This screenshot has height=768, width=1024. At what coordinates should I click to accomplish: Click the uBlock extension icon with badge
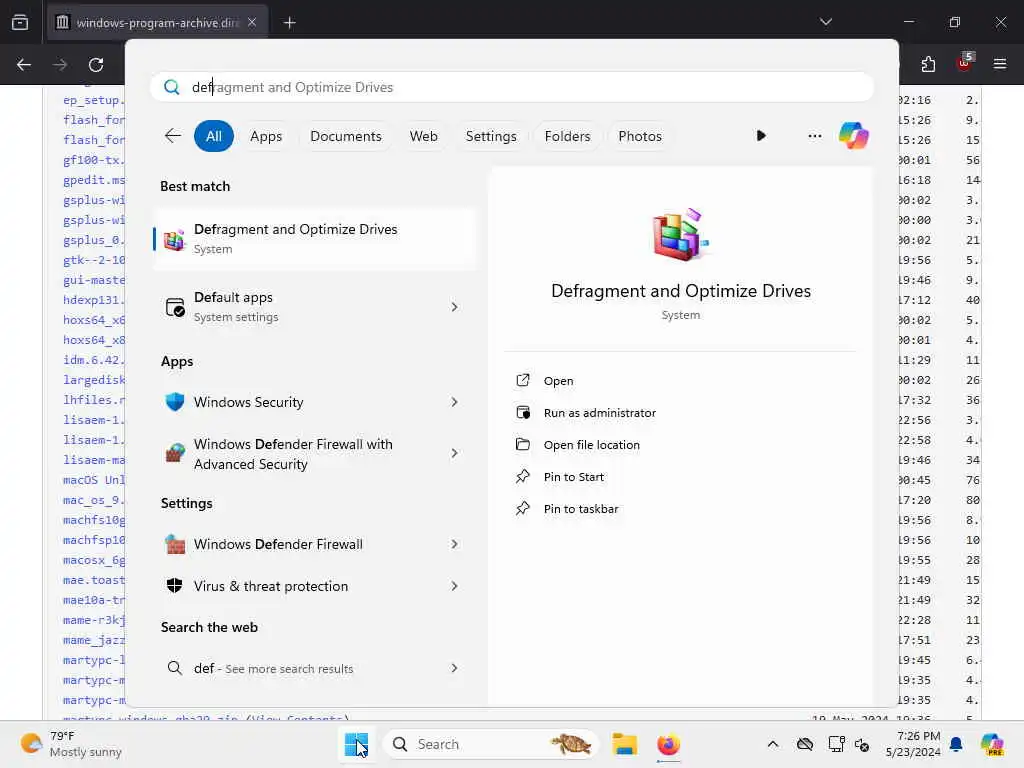pos(964,63)
